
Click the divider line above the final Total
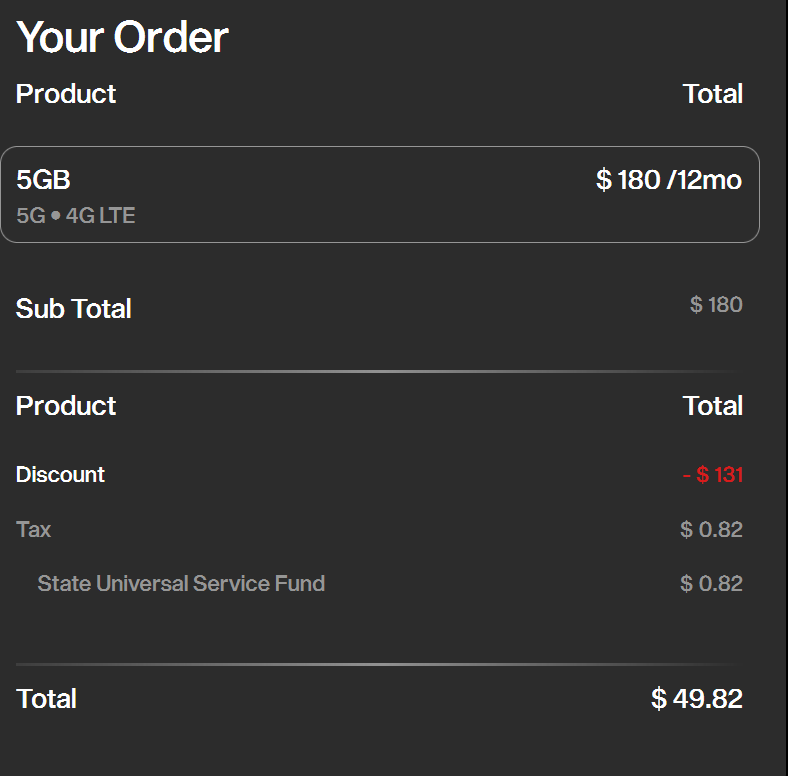378,664
